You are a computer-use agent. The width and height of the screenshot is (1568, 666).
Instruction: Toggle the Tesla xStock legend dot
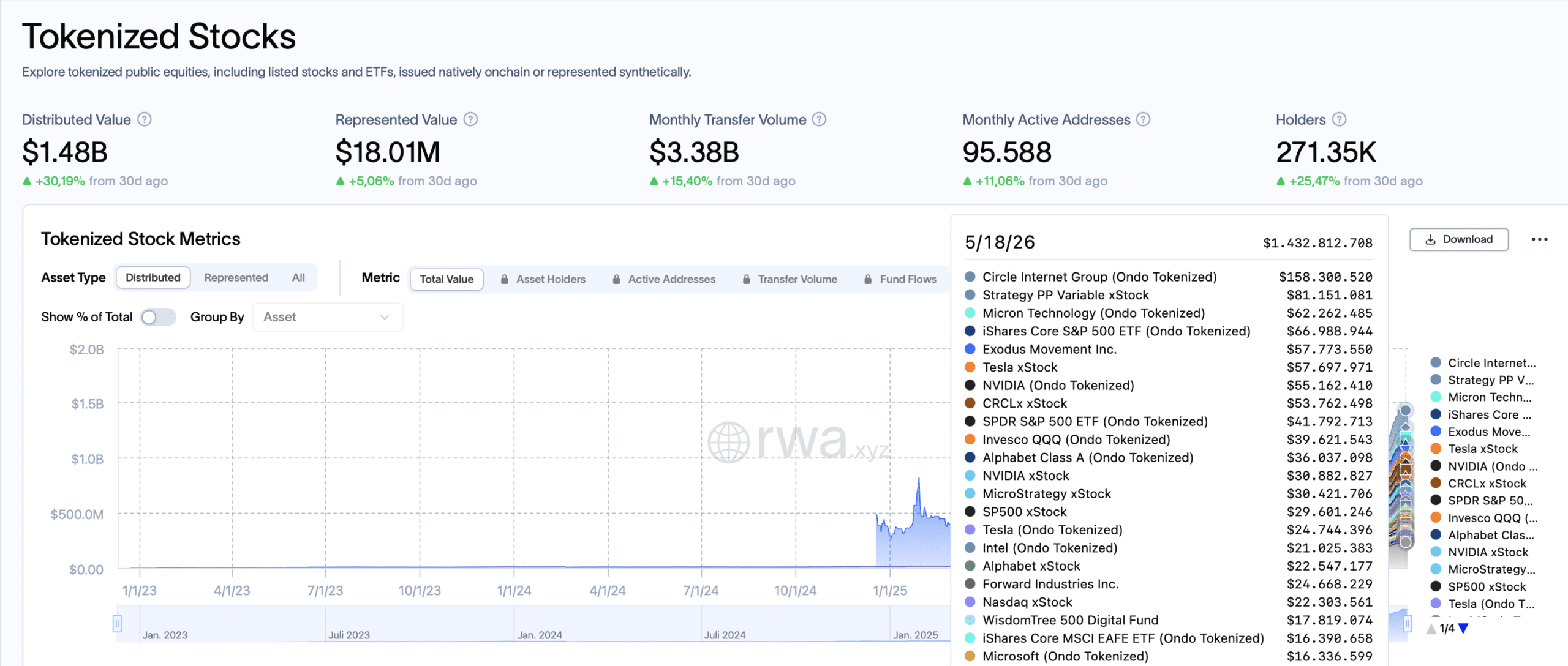click(1436, 449)
